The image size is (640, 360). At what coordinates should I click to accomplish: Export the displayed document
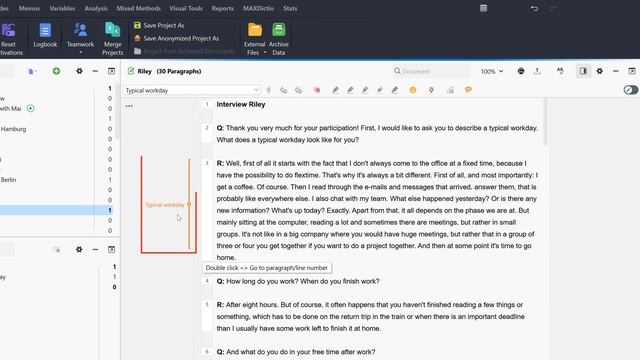tap(537, 71)
